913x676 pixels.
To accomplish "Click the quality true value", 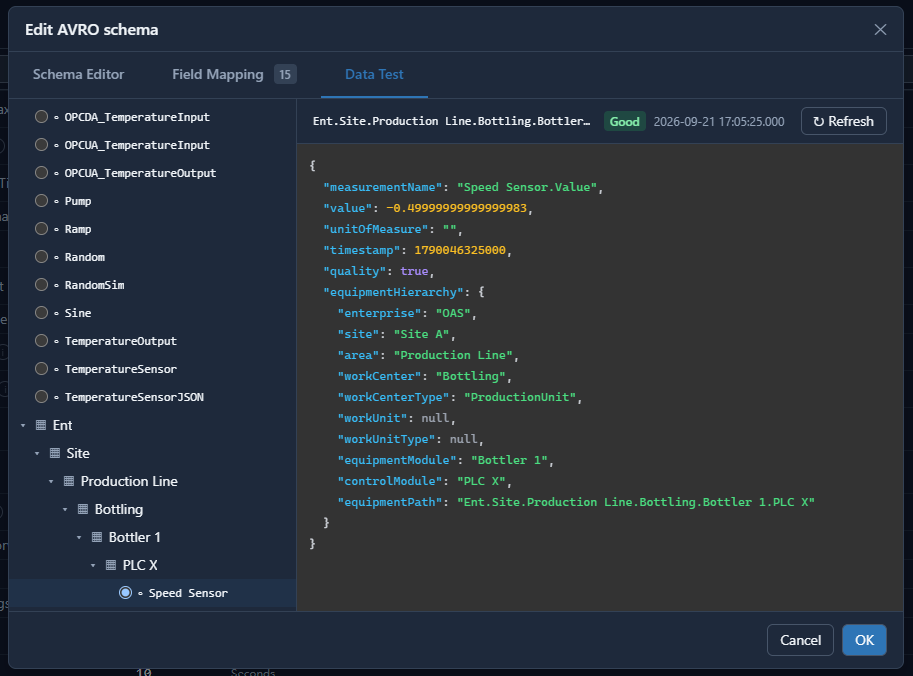I will [414, 271].
